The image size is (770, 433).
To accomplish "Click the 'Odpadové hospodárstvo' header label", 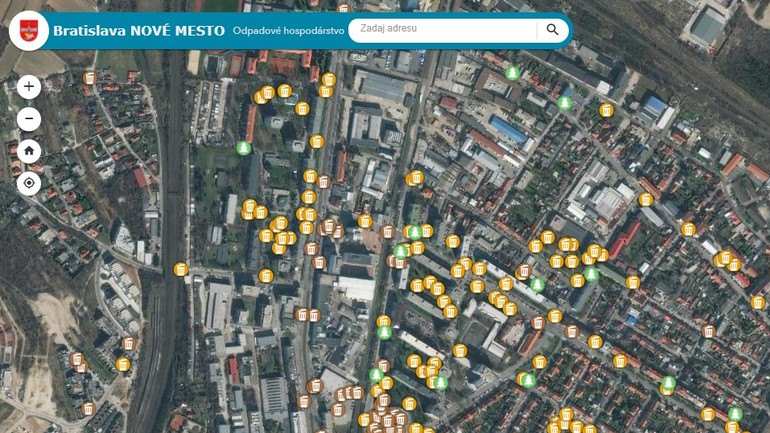I will (288, 31).
